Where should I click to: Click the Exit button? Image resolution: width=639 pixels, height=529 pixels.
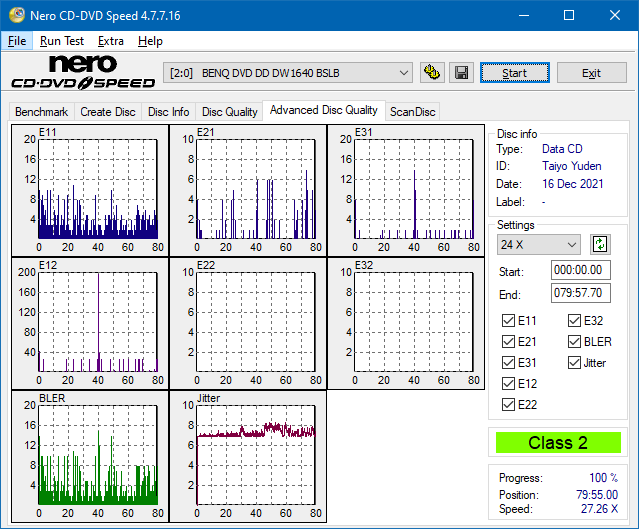point(591,73)
